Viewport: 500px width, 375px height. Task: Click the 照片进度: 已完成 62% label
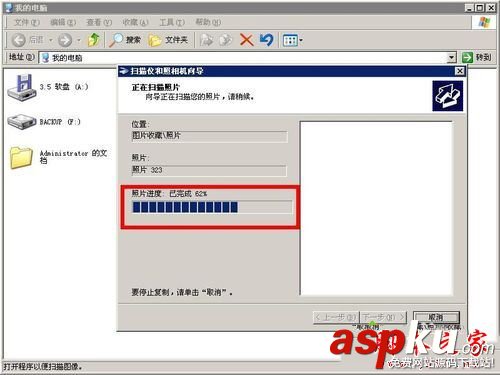tap(169, 193)
